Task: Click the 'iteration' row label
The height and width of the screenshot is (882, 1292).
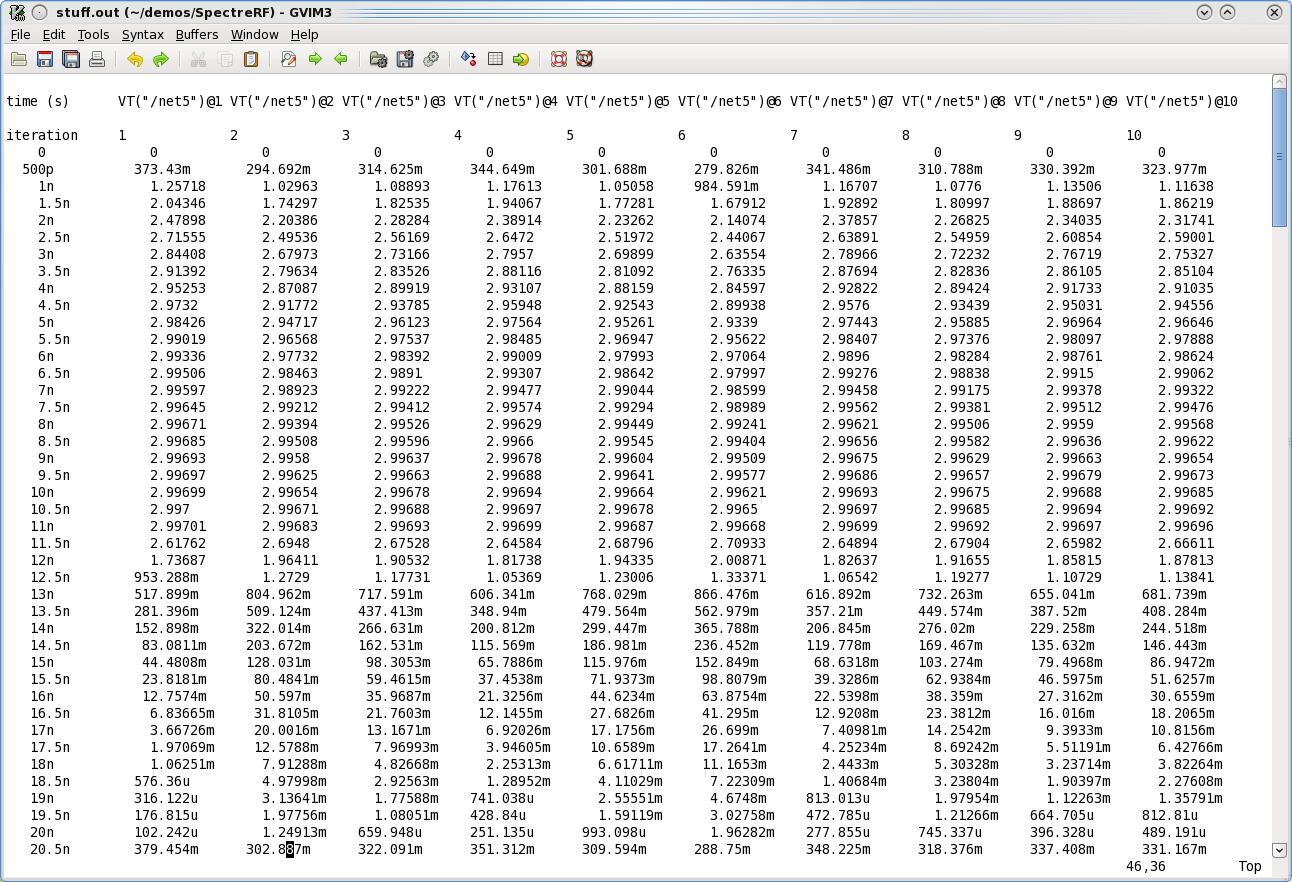Action: (42, 135)
